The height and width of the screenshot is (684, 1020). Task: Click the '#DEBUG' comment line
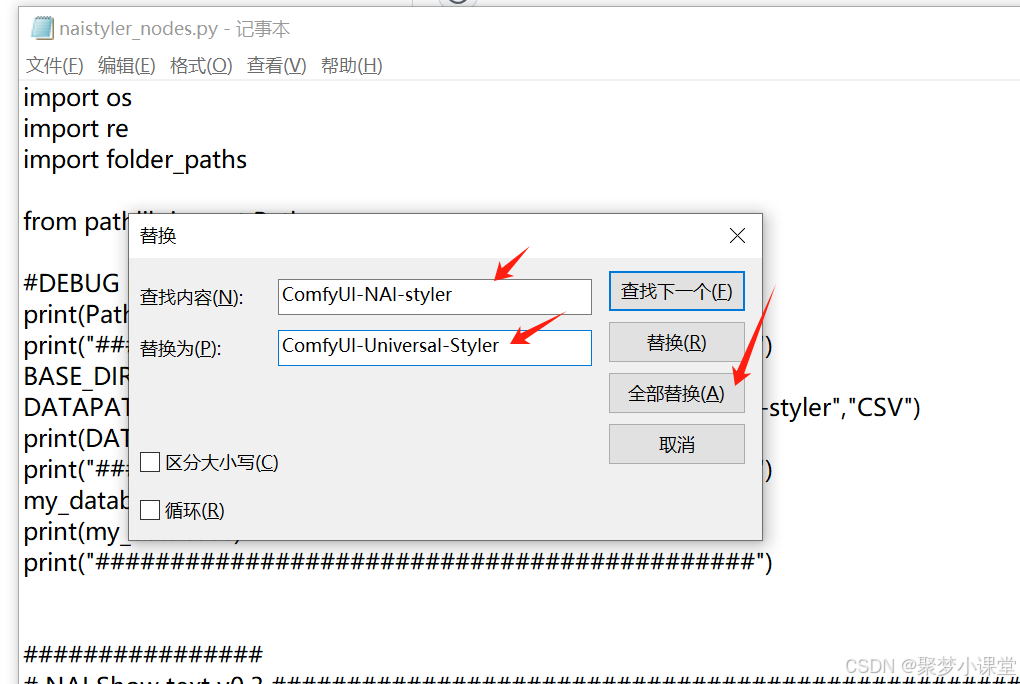(72, 284)
